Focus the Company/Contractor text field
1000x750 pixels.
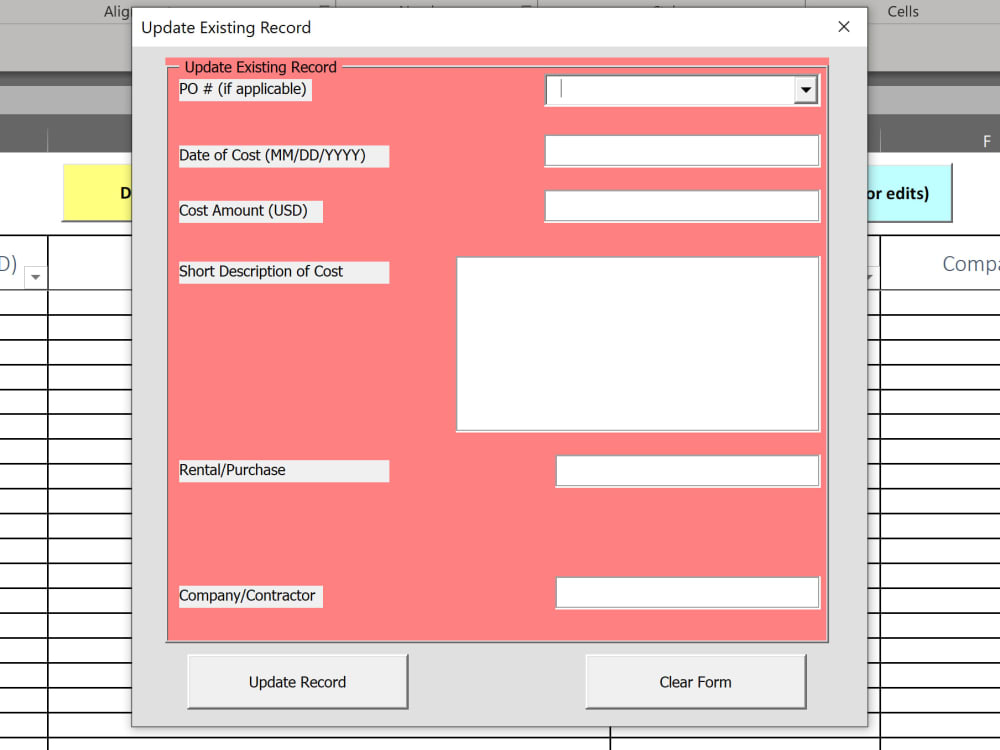(687, 592)
